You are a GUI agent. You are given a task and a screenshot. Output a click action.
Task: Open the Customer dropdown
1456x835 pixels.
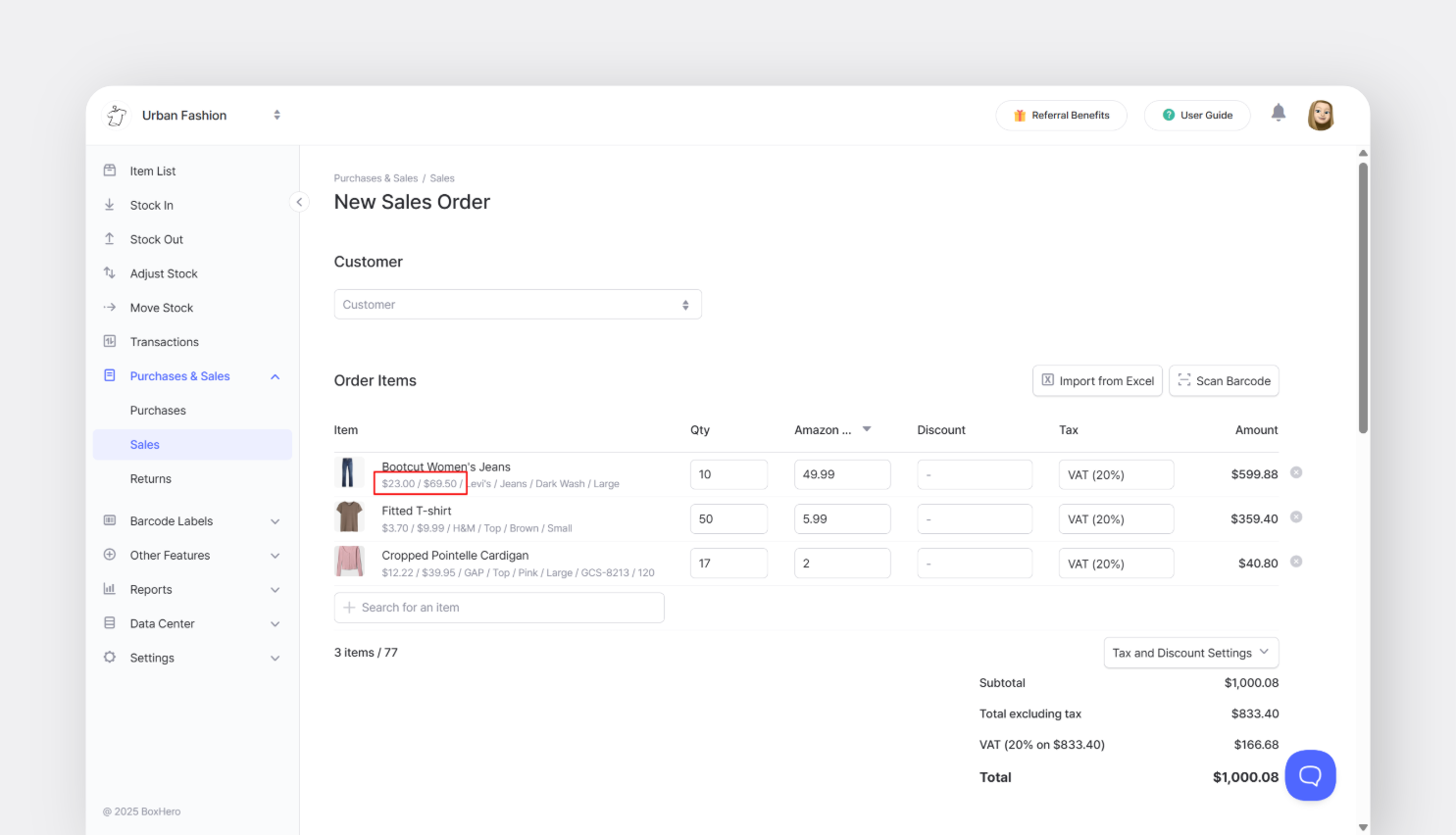[x=518, y=304]
